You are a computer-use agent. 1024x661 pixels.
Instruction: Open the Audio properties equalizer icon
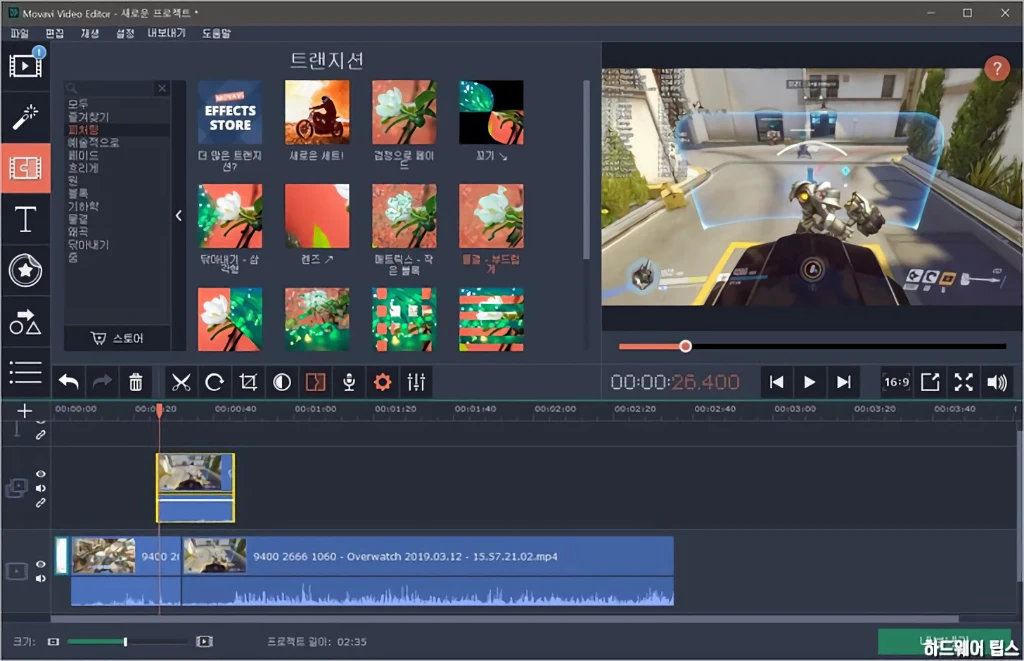click(416, 382)
